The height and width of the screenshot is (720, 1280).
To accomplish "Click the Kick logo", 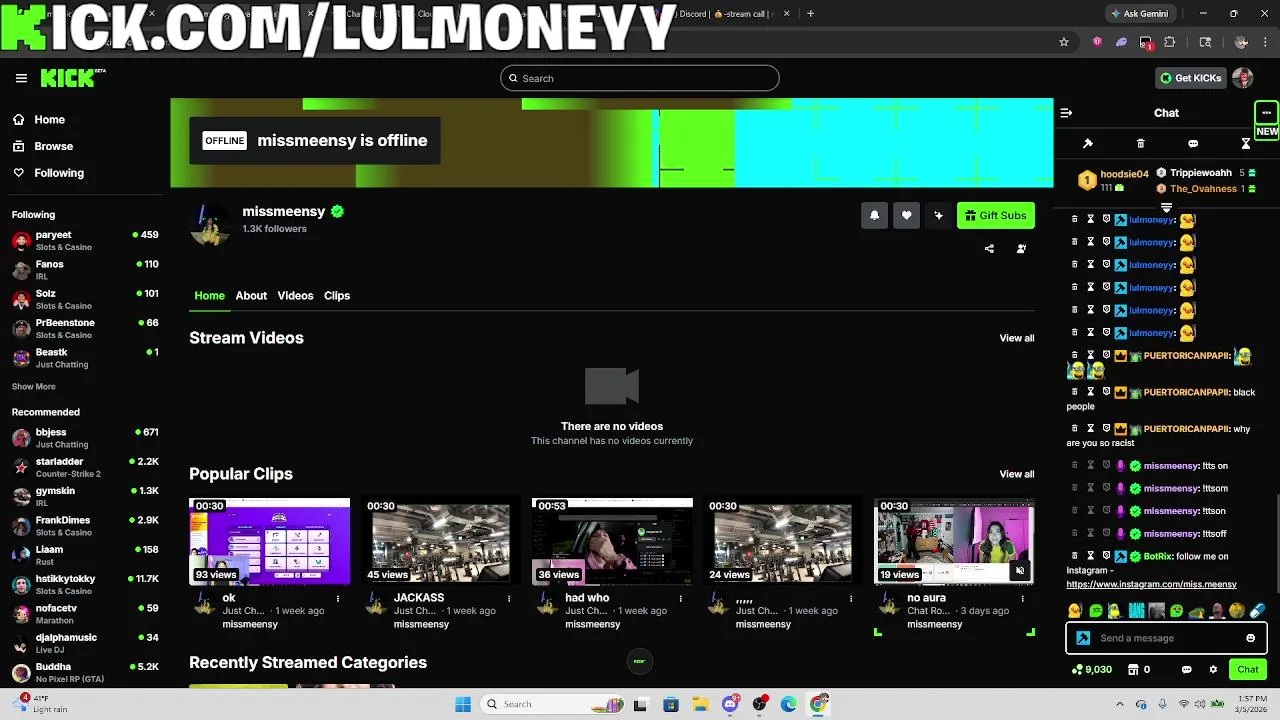I will (x=68, y=78).
